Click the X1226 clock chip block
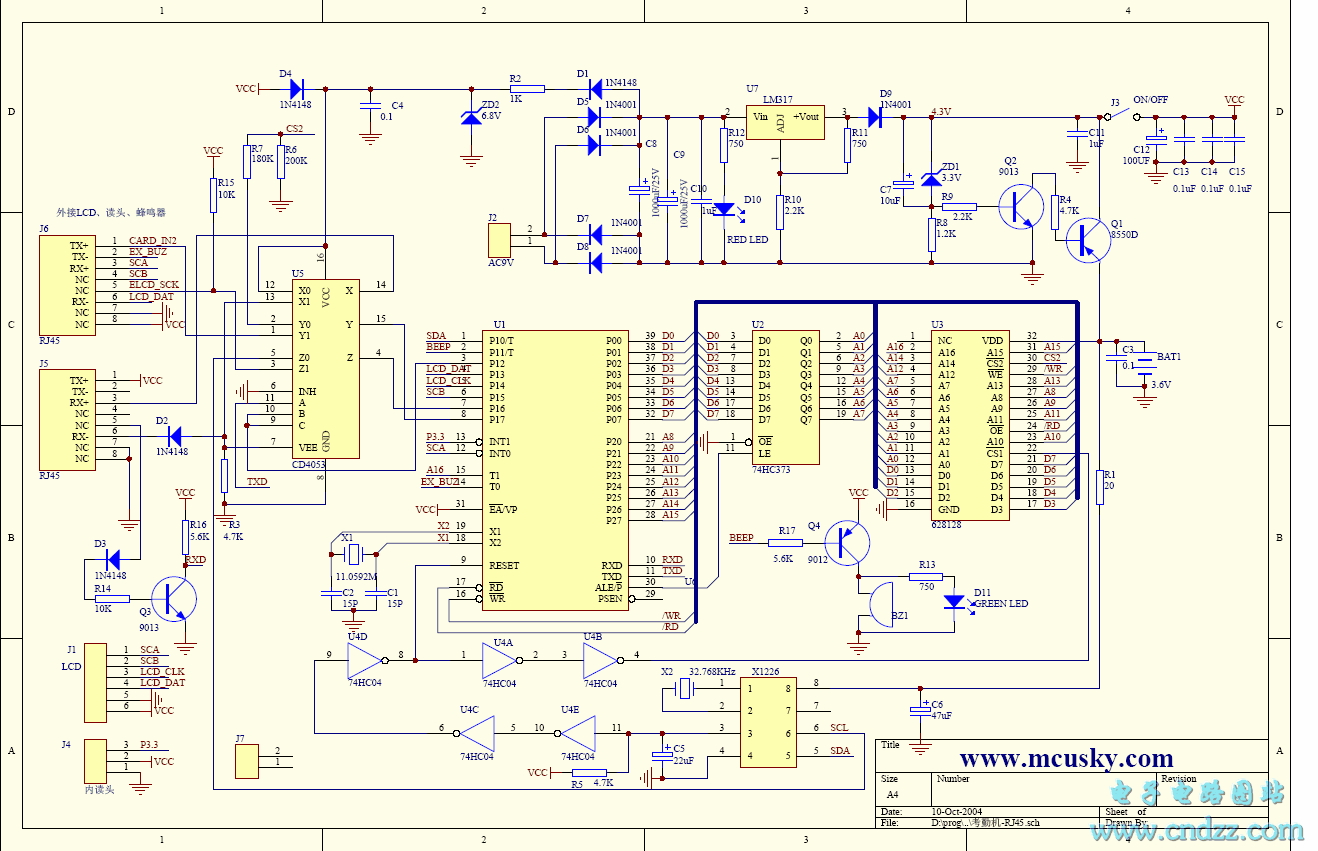This screenshot has height=851, width=1318. [x=769, y=721]
